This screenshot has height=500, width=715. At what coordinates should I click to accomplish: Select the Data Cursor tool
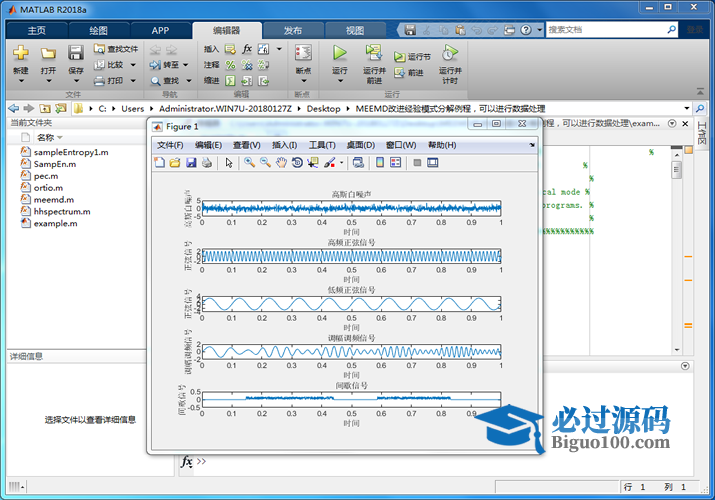[x=313, y=162]
